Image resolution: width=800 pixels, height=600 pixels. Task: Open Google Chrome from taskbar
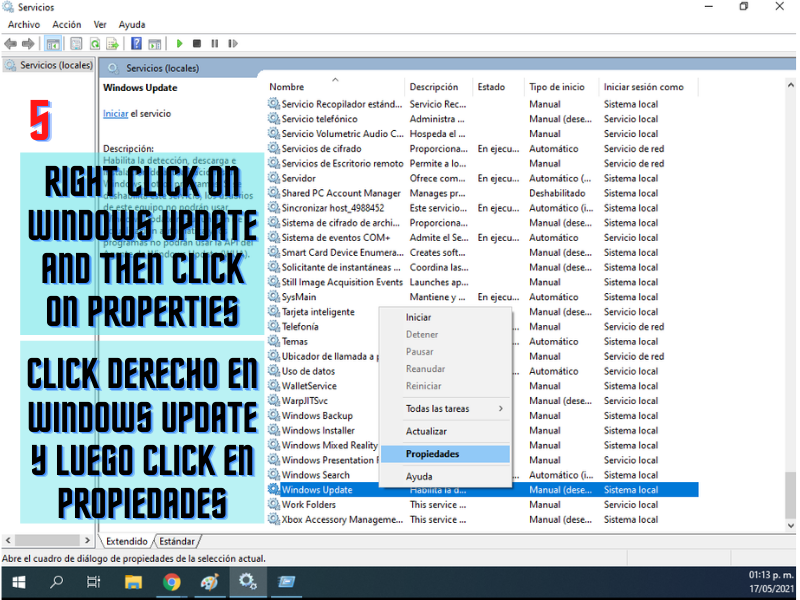pyautogui.click(x=171, y=582)
